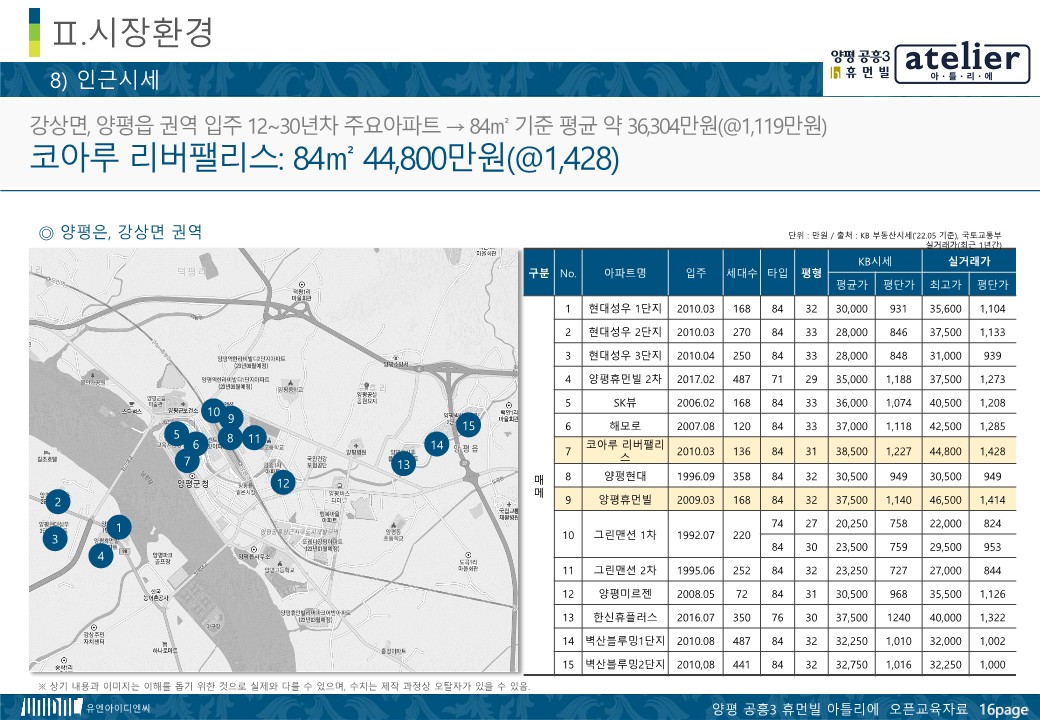
Task: Click the 1992.07 move-in date cell
Action: 695,535
